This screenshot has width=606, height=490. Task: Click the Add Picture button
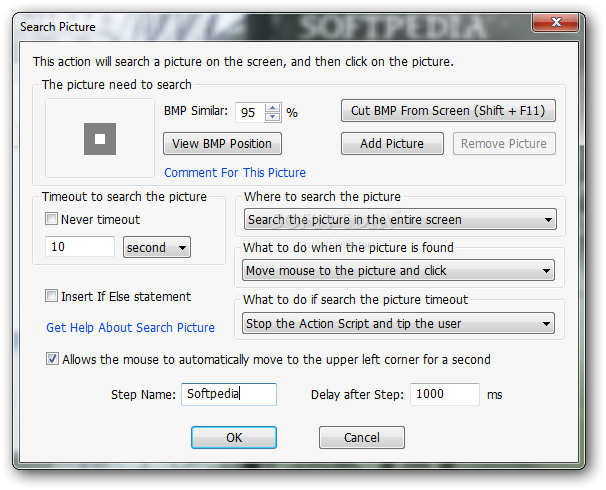click(x=392, y=144)
